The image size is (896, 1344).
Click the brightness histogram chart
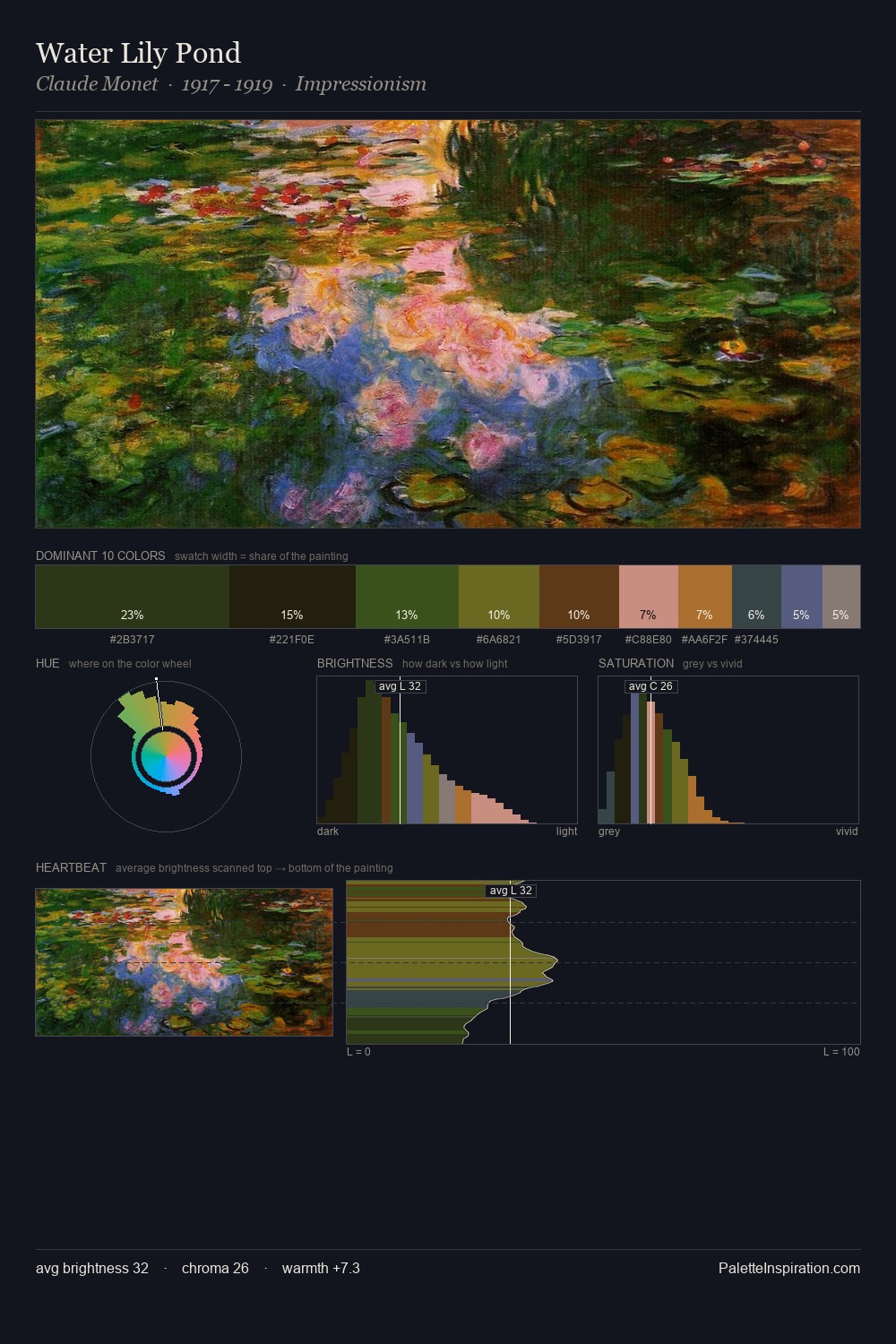pos(447,750)
